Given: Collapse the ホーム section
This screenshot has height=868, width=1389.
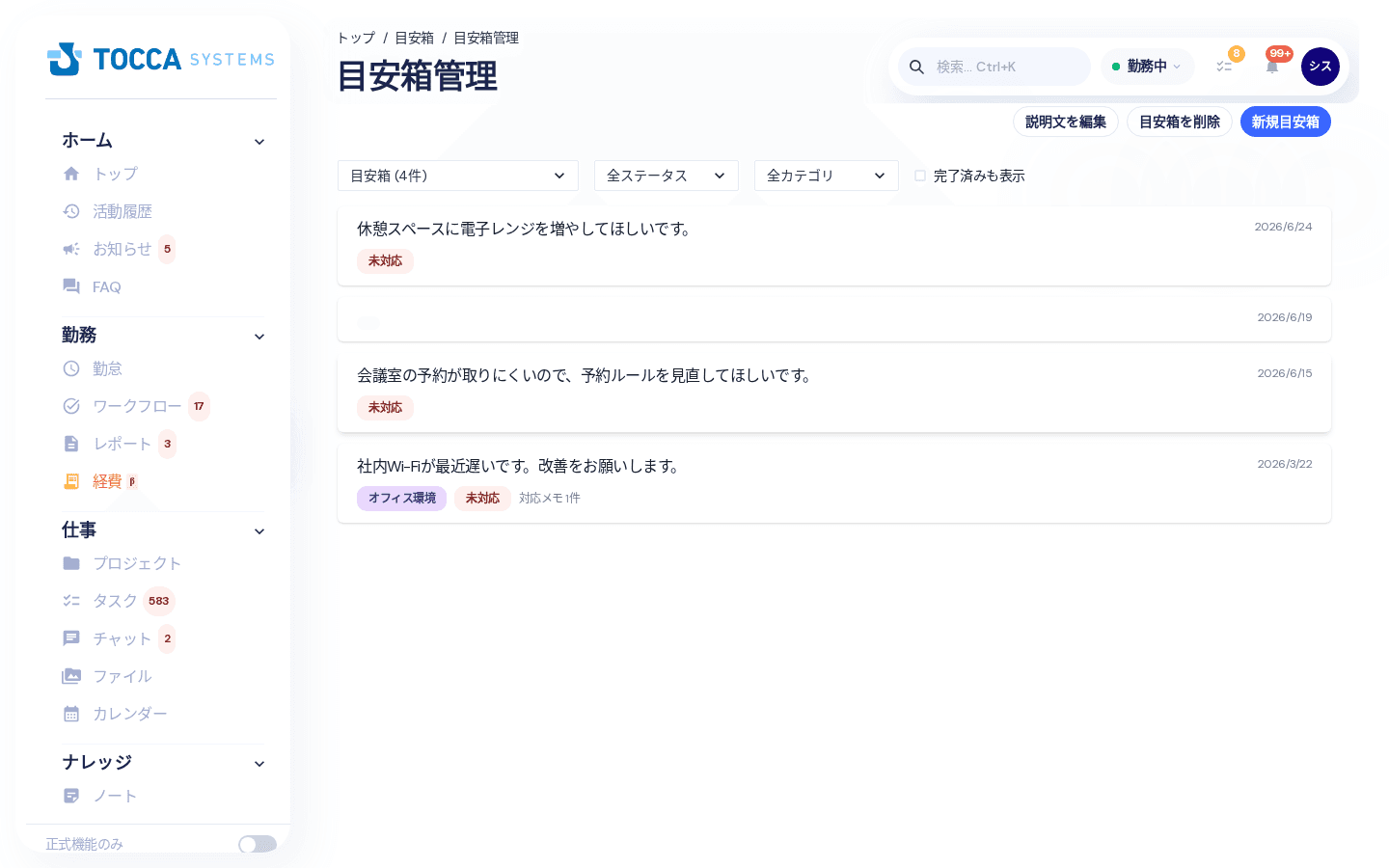Looking at the screenshot, I should [259, 142].
